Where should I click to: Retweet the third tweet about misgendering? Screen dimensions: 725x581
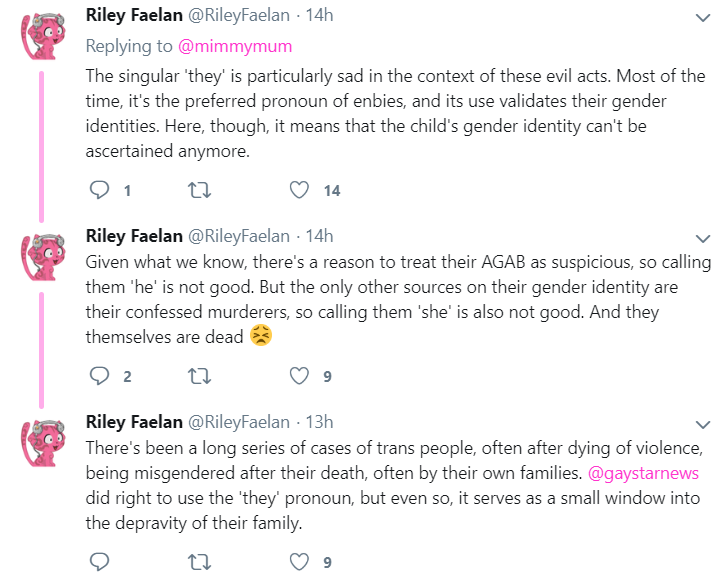point(199,562)
